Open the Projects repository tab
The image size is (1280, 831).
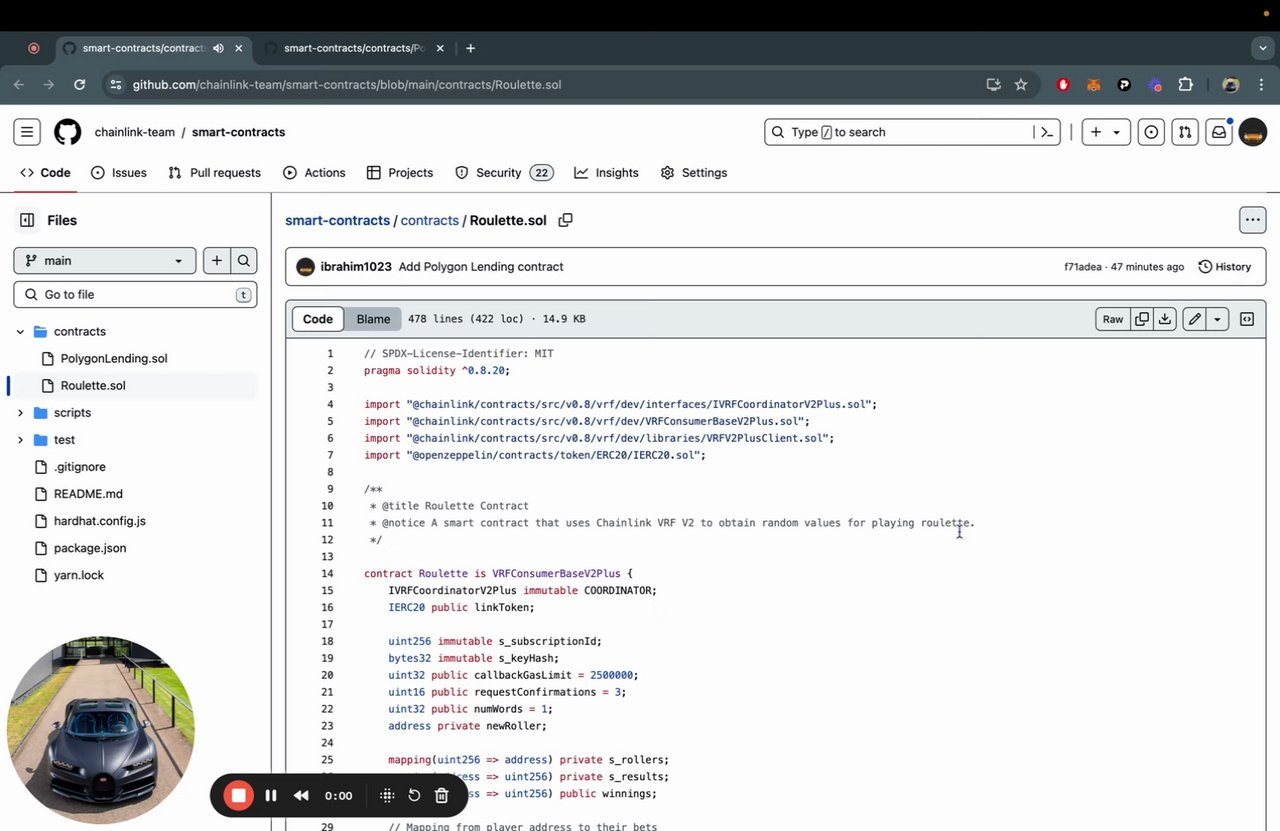(400, 173)
